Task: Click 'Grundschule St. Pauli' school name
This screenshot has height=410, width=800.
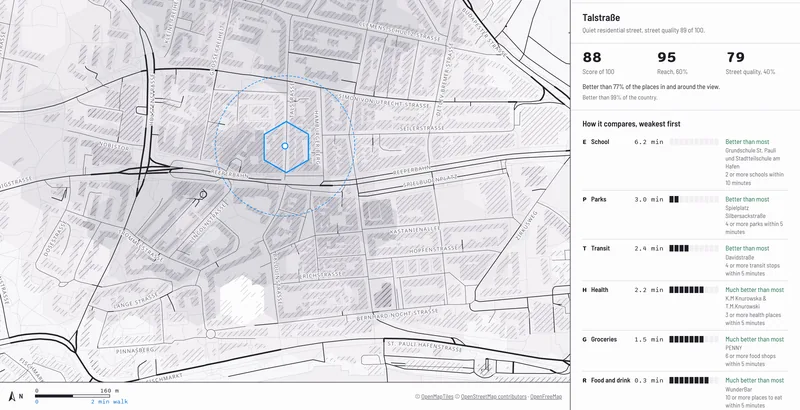Action: coord(752,150)
